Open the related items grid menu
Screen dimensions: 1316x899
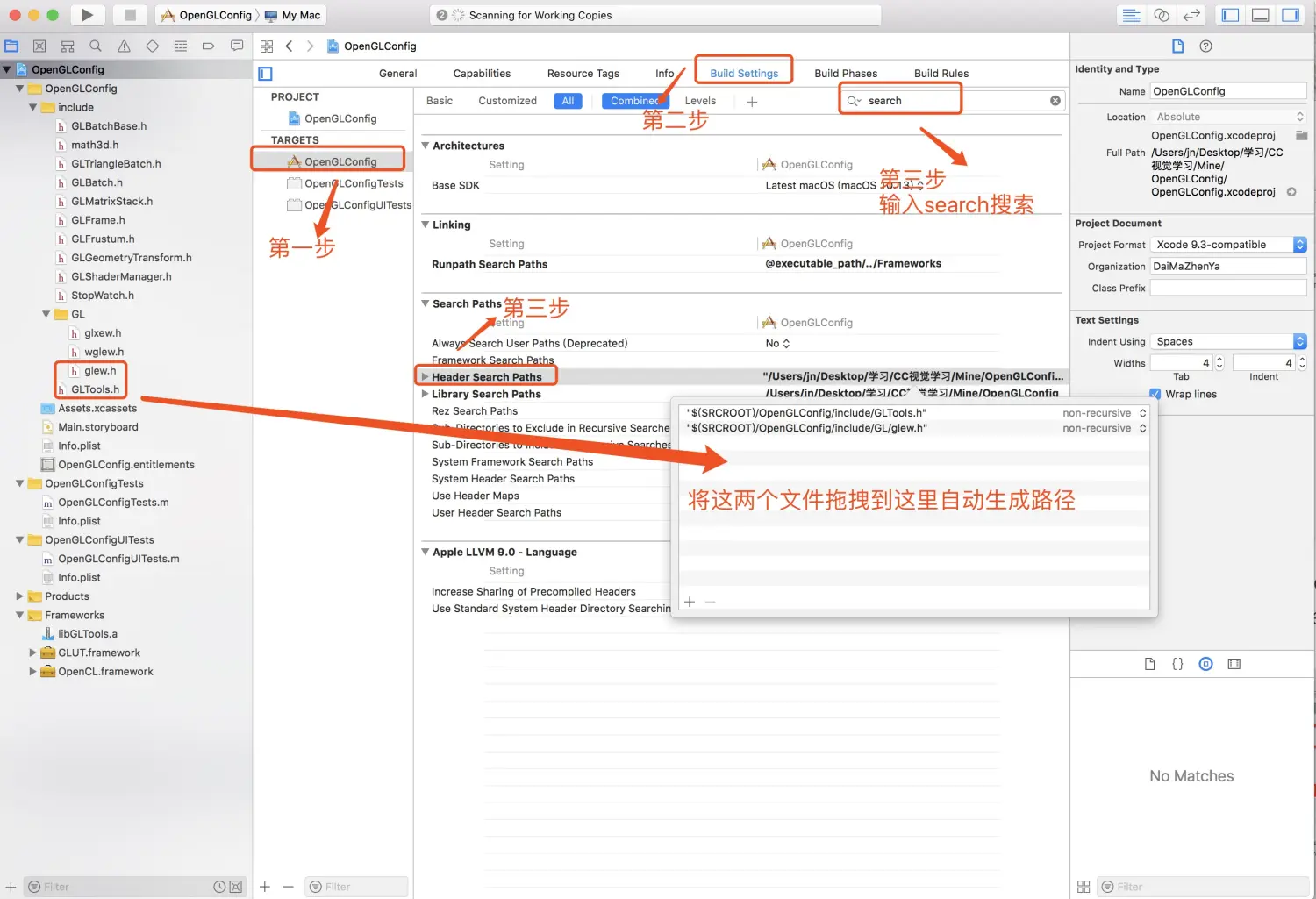(267, 46)
